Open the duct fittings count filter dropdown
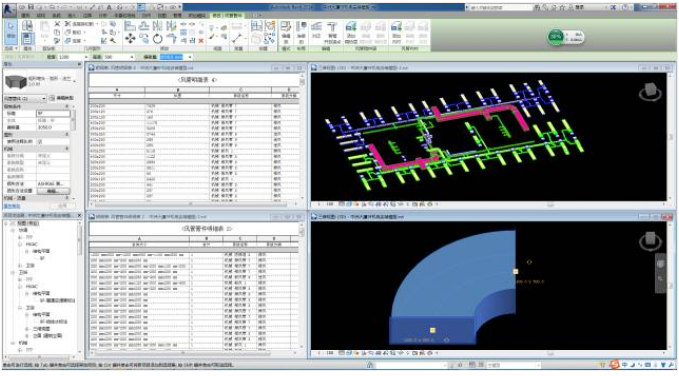The height and width of the screenshot is (376, 679). pos(44,98)
